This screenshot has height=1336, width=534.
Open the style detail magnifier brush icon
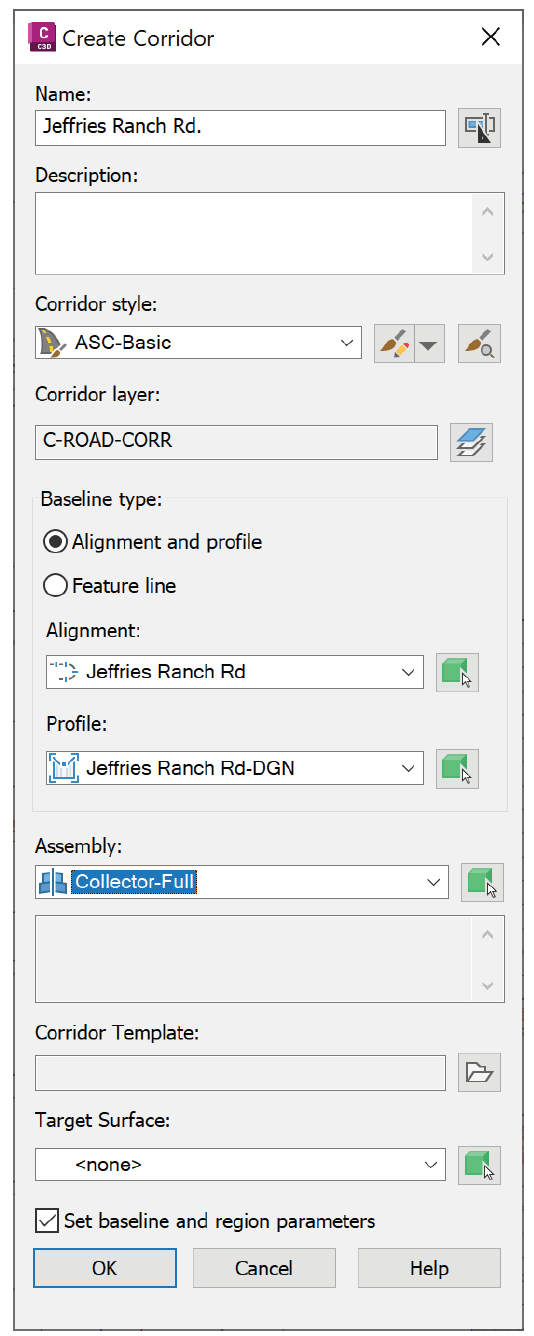point(479,343)
